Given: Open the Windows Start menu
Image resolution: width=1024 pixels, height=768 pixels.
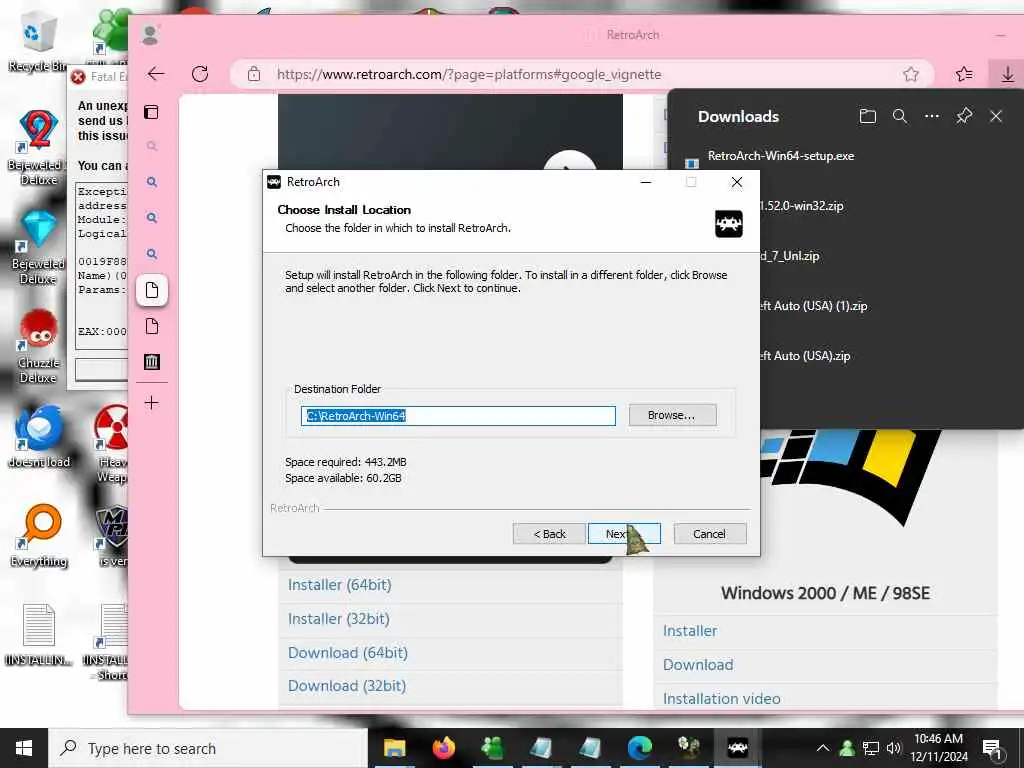Looking at the screenshot, I should click(x=24, y=748).
